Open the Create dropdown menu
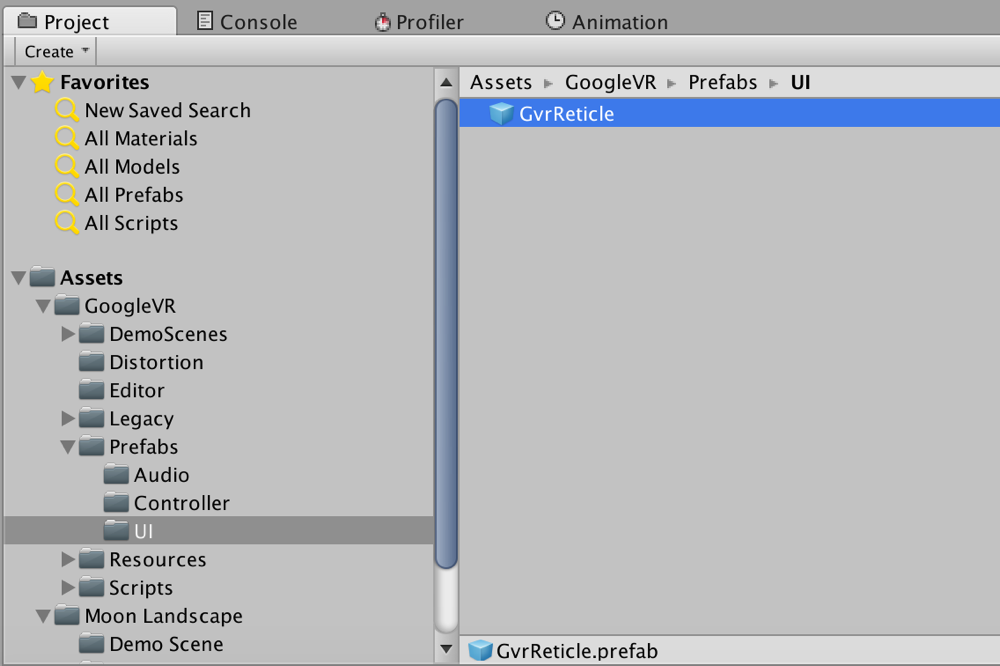The image size is (1000, 666). [x=55, y=52]
